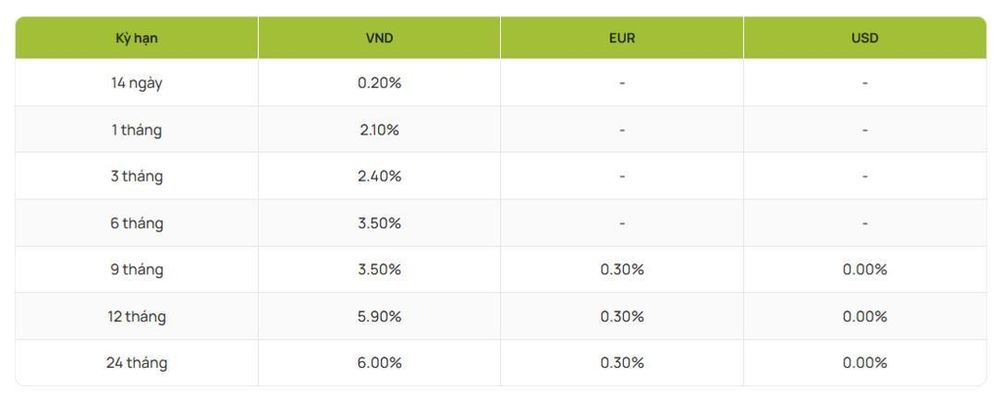Image resolution: width=1000 pixels, height=401 pixels.
Task: Select the VND column header
Action: 379,38
